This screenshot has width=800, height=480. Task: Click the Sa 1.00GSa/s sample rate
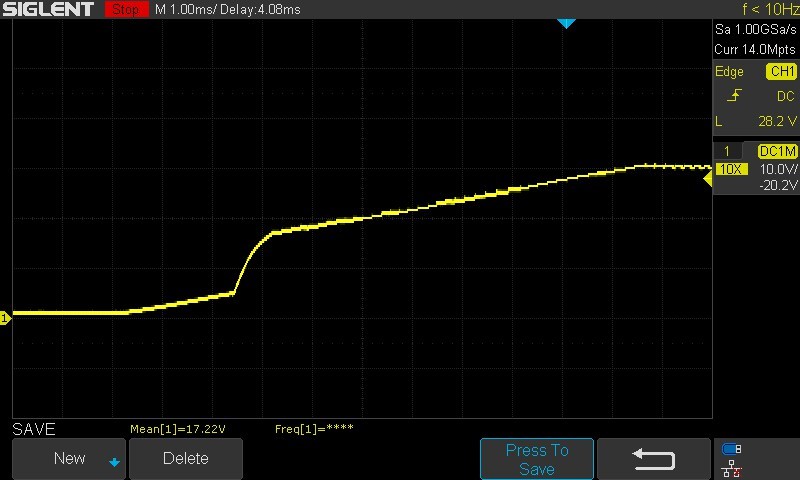click(755, 30)
